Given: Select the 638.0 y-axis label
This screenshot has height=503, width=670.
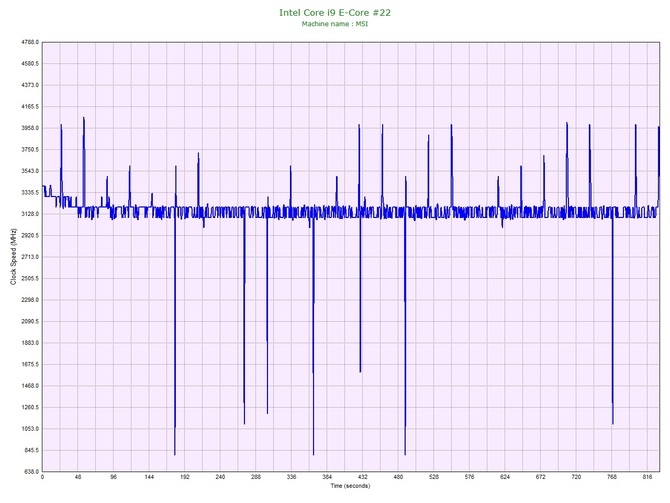Looking at the screenshot, I should tap(31, 472).
